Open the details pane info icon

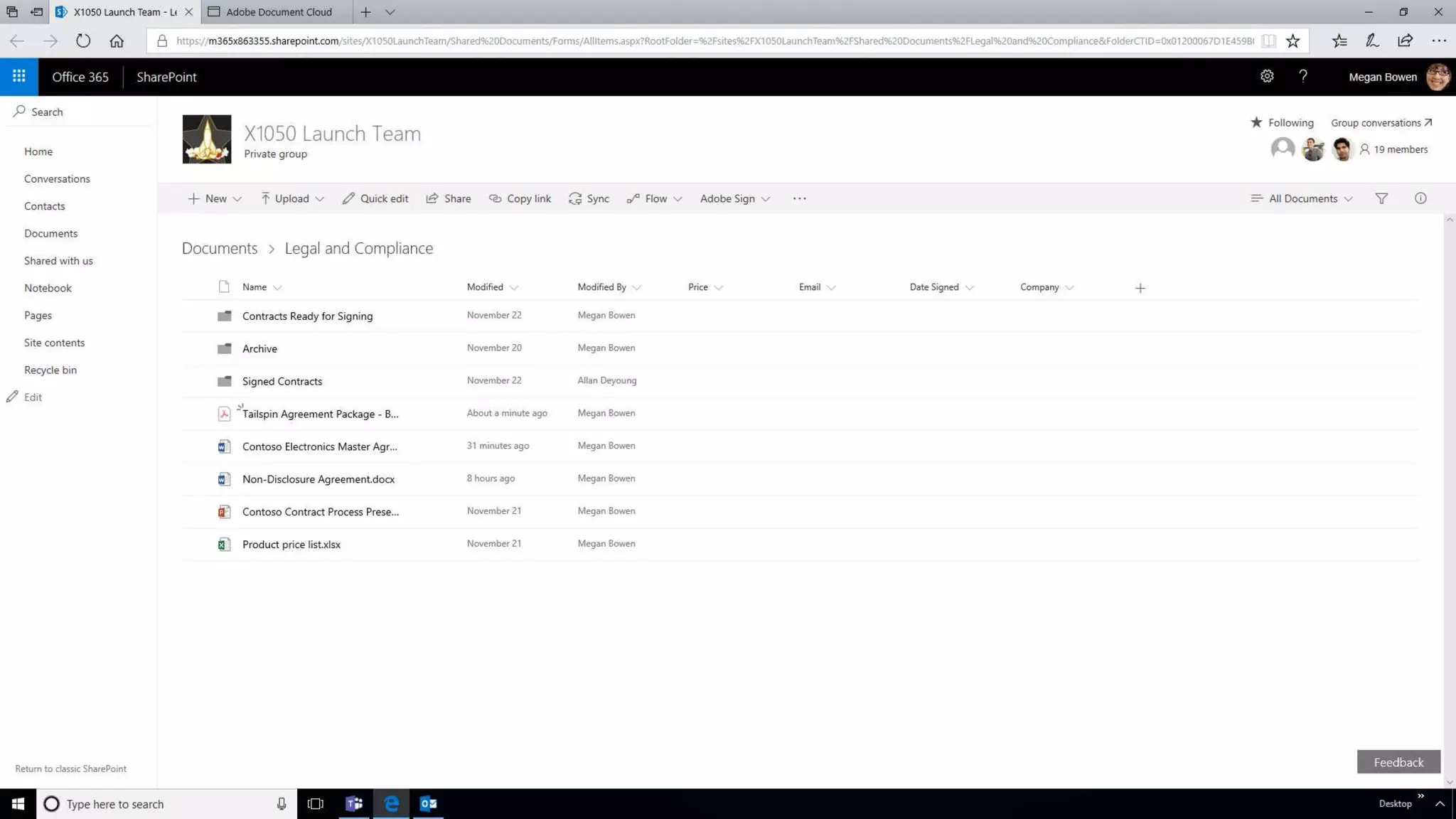[x=1420, y=199]
